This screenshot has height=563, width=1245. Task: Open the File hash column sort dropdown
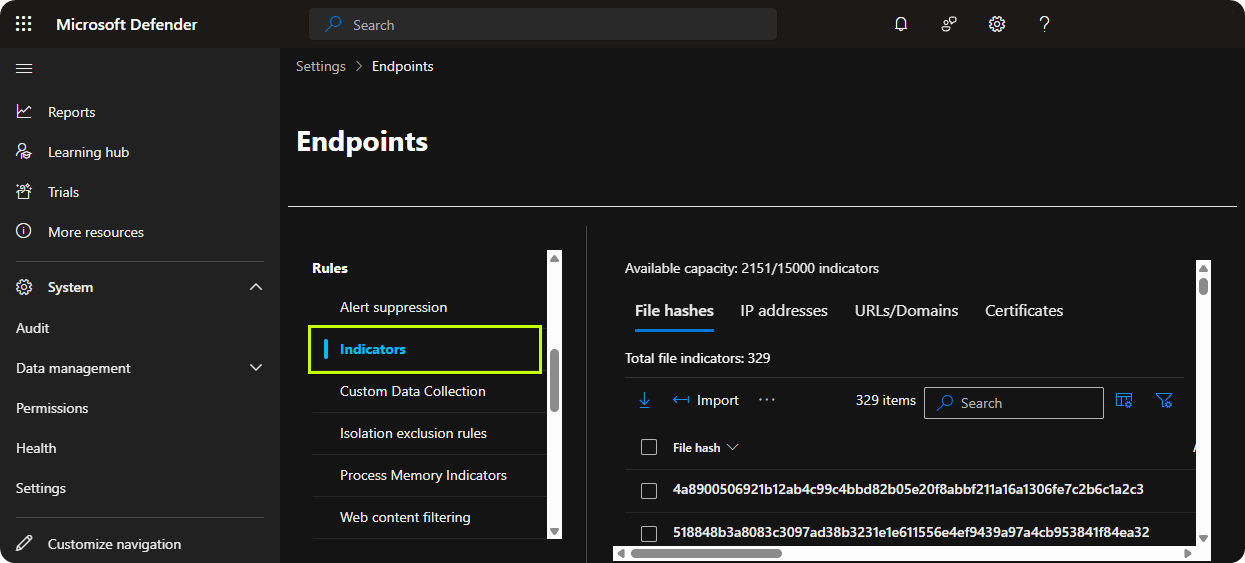[x=733, y=447]
